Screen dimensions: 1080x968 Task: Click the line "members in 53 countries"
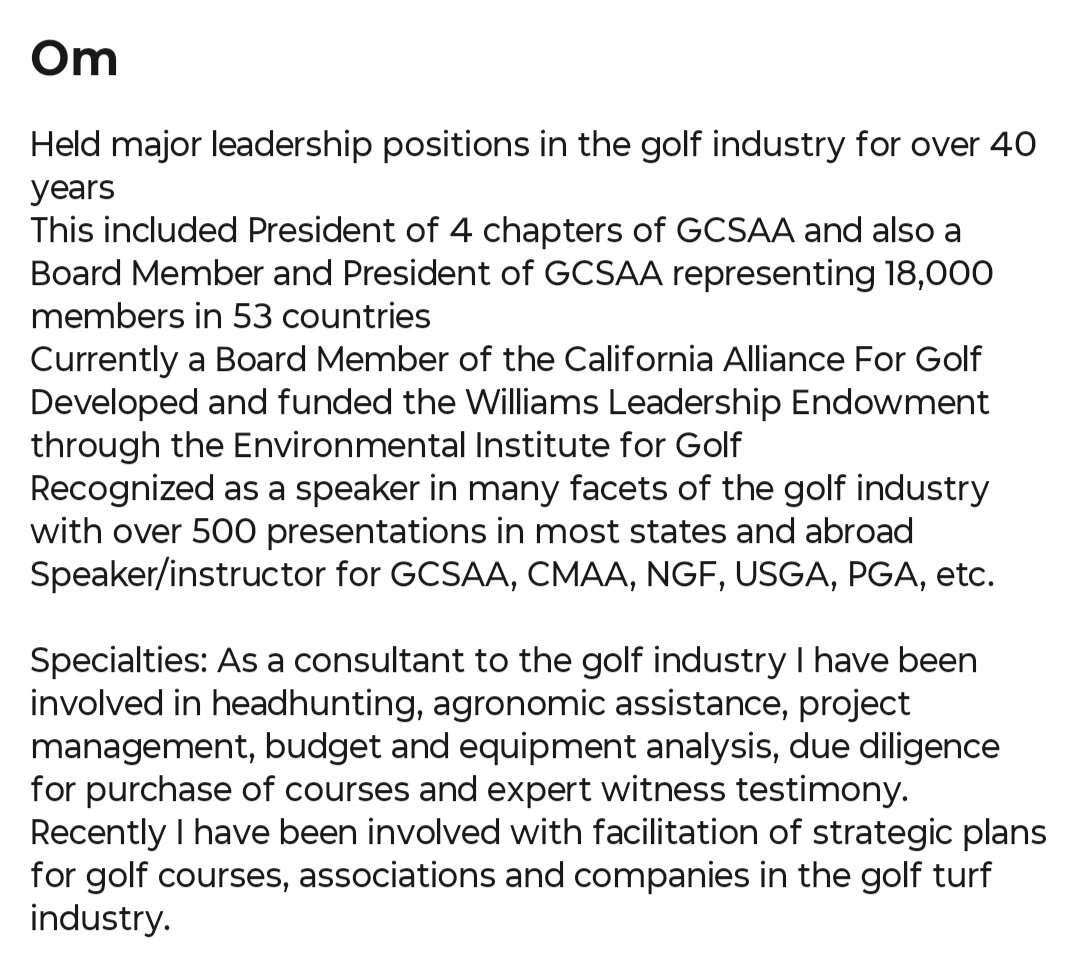click(x=230, y=317)
